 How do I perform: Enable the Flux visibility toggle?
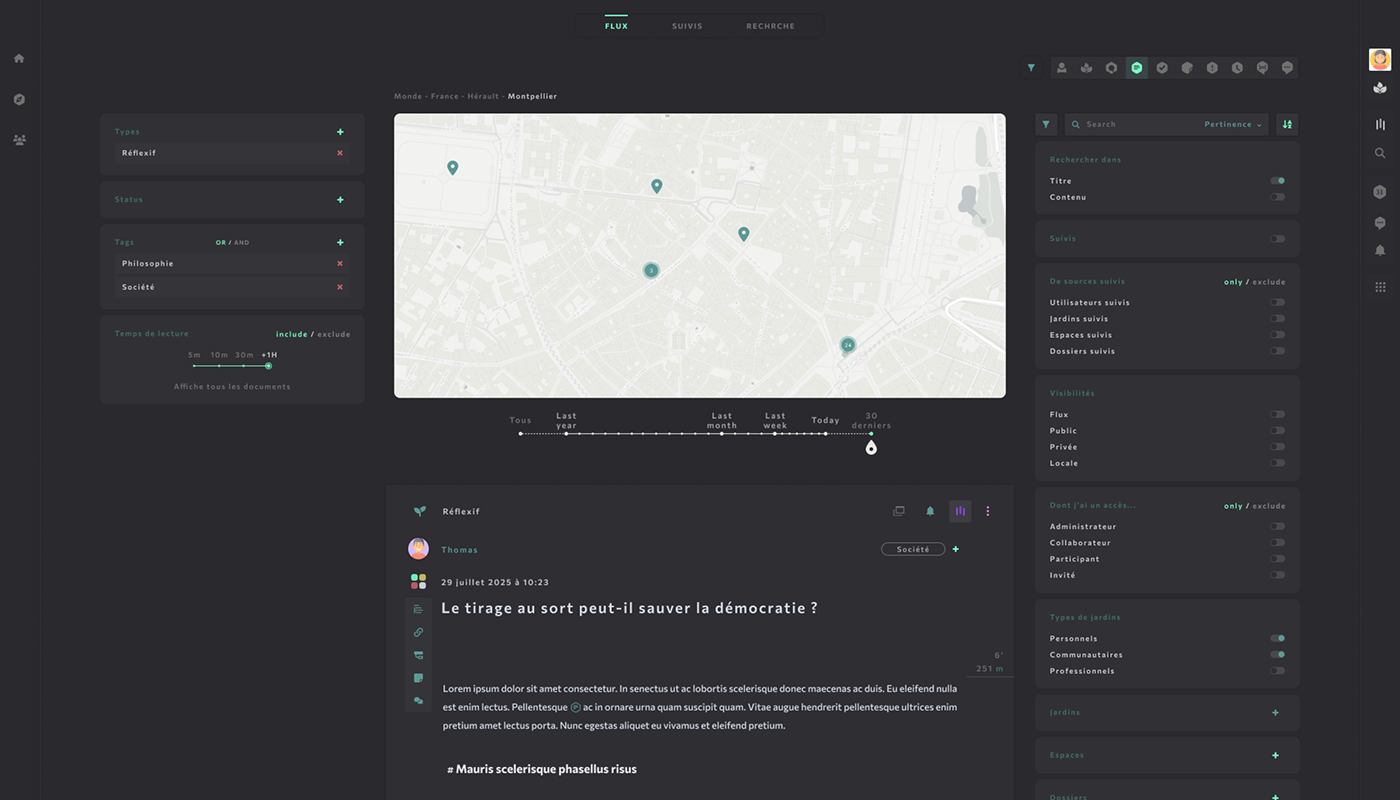click(x=1277, y=413)
